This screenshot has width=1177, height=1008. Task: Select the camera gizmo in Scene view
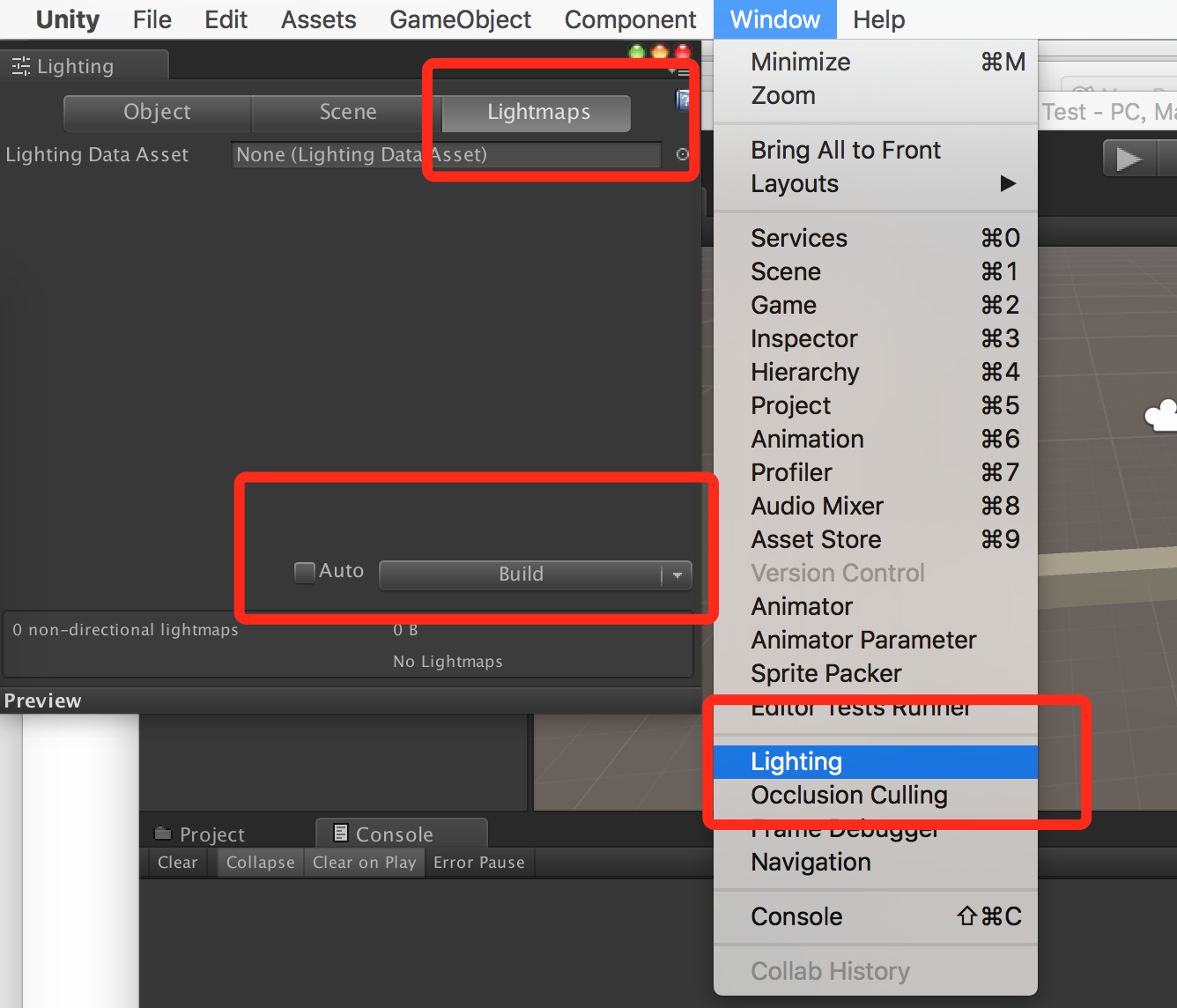[x=1161, y=414]
